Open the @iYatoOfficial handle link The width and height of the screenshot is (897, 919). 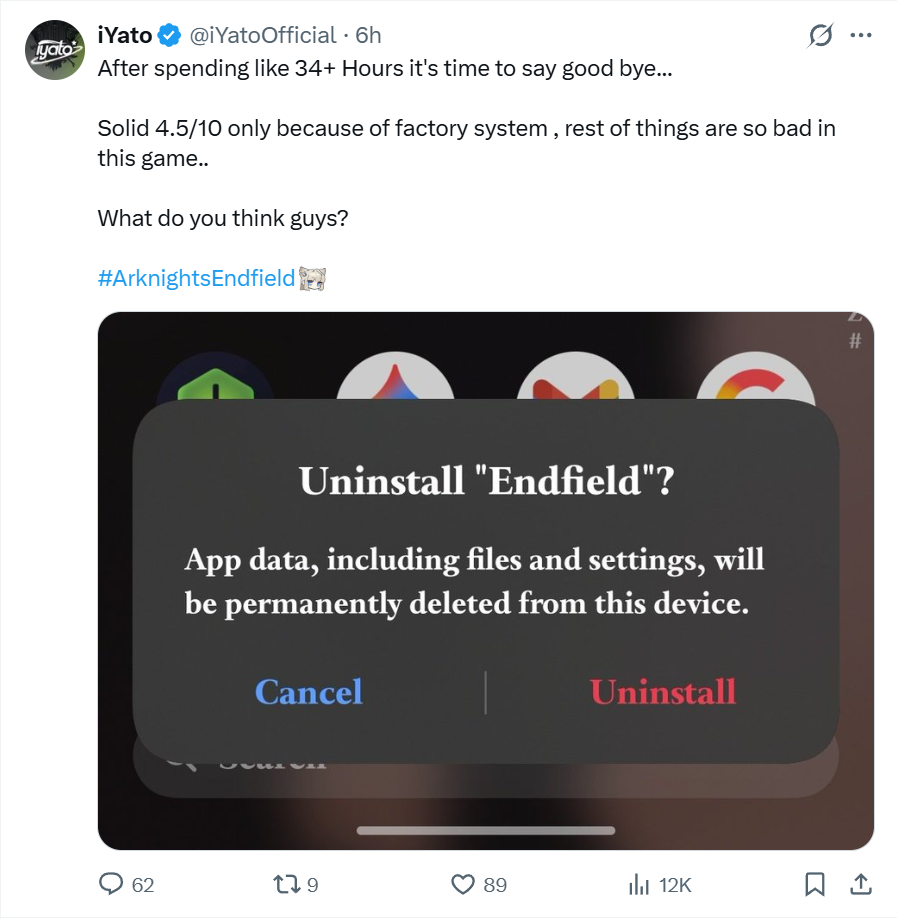coord(263,36)
